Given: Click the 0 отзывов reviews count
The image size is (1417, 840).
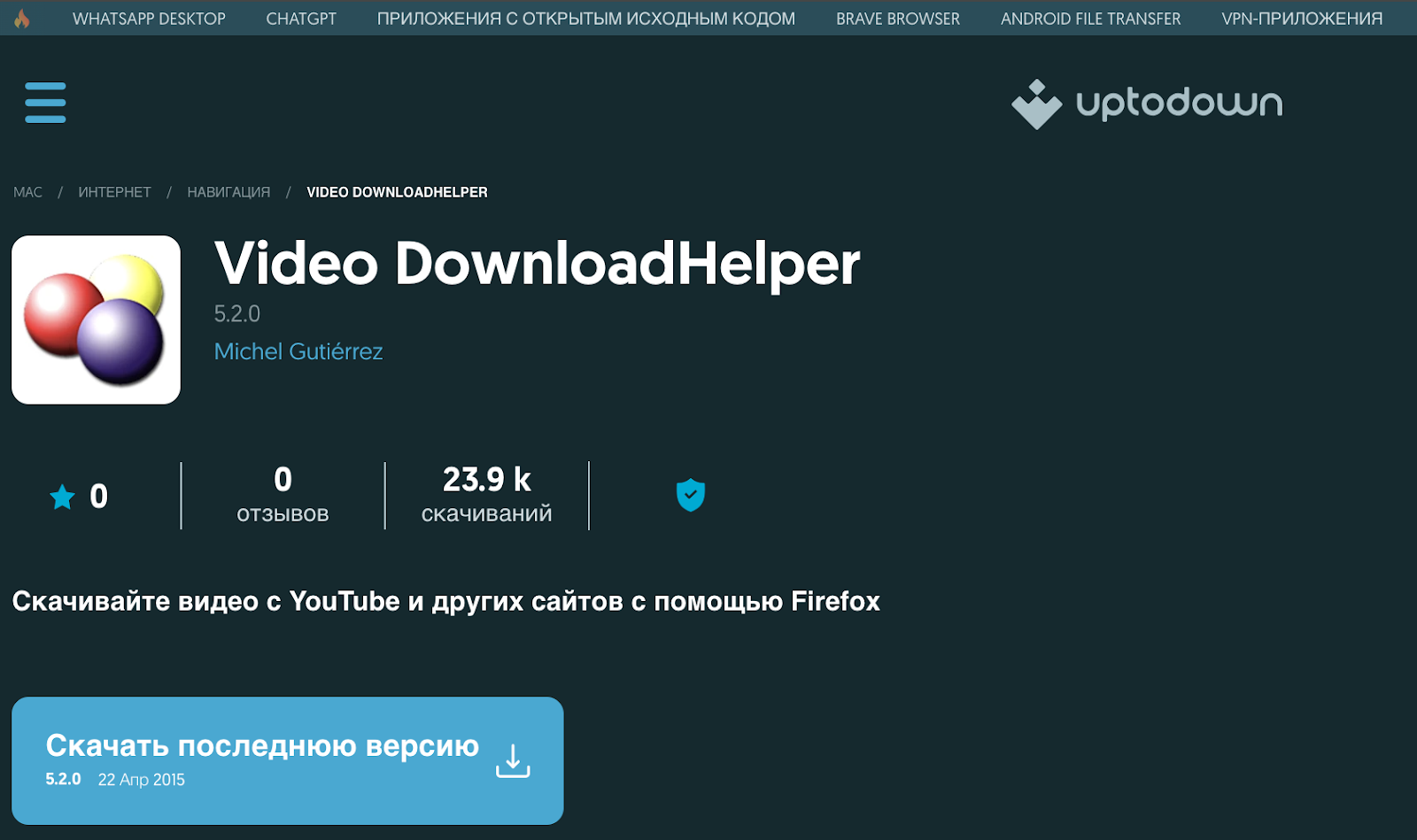Looking at the screenshot, I should coord(283,496).
